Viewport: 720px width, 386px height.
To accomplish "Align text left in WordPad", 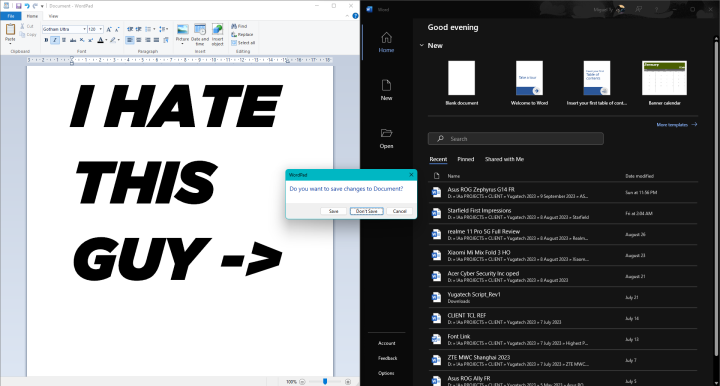I will tap(130, 40).
